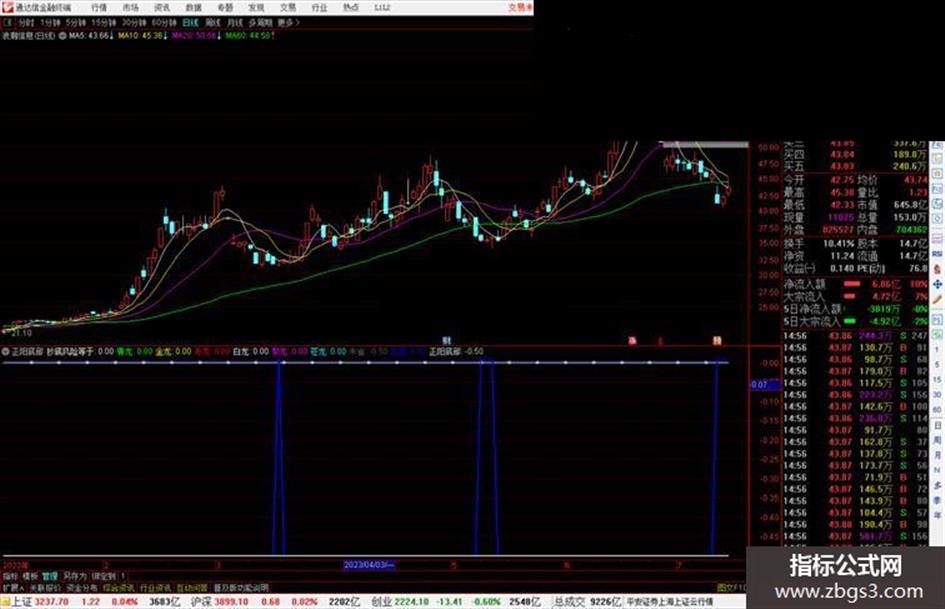Image resolution: width=945 pixels, height=609 pixels.
Task: Click the 60 minute shortcut in right sidebar
Action: (937, 410)
